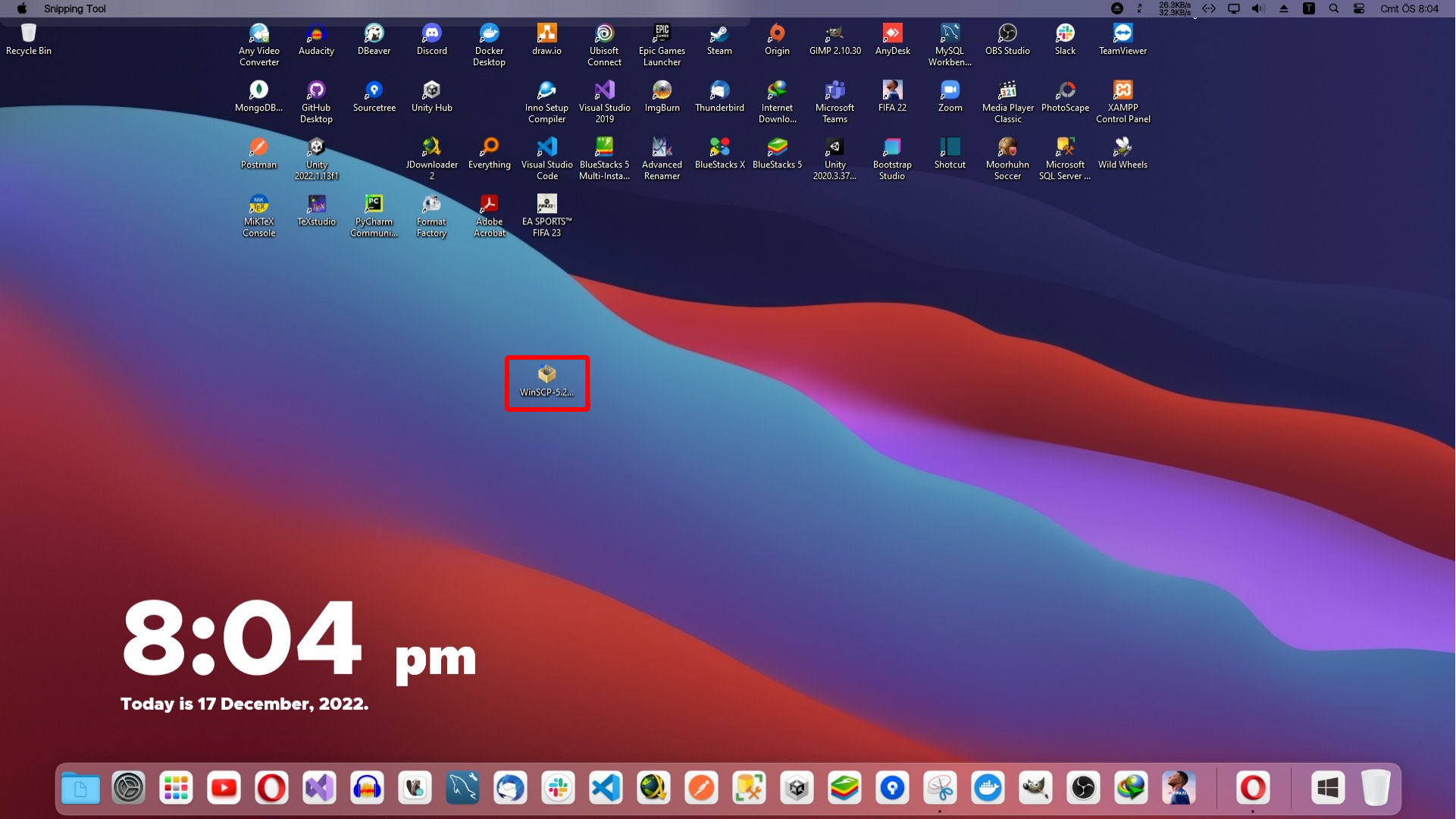Screen dimensions: 1456x819
Task: Open the Windows start icon in the dock
Action: (x=1328, y=789)
